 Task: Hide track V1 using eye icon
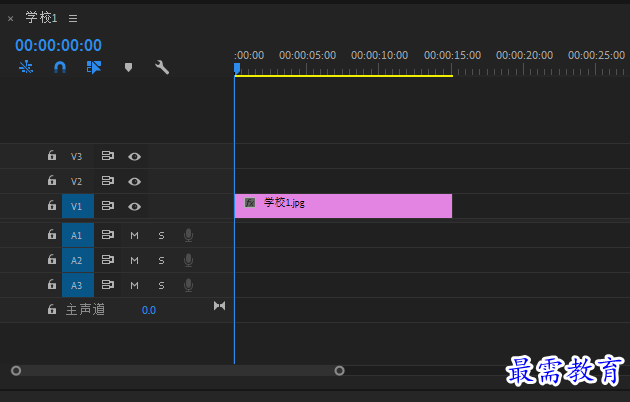tap(134, 206)
